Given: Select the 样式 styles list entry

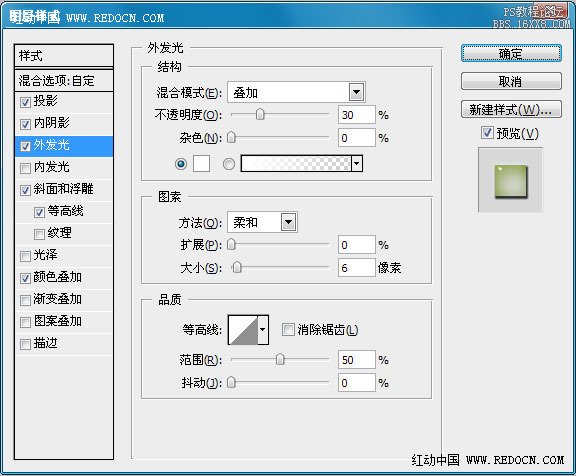Looking at the screenshot, I should click(64, 56).
